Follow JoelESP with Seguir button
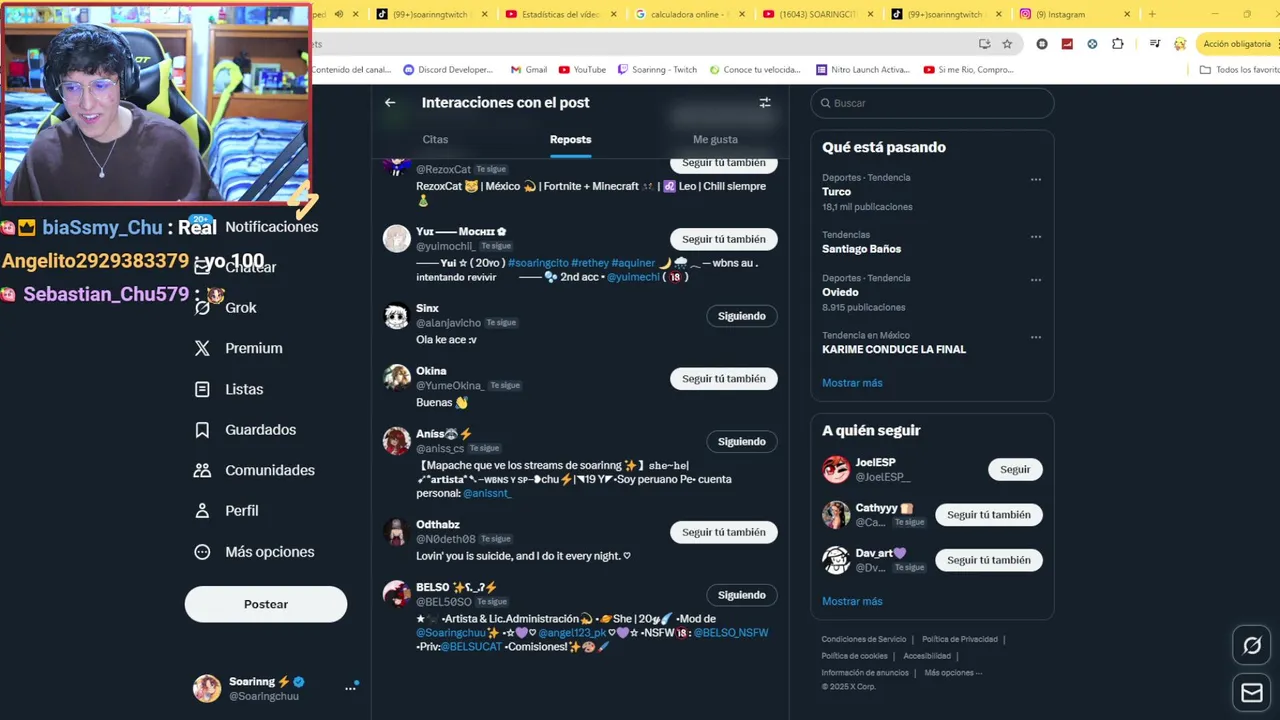1280x720 pixels. point(1015,469)
